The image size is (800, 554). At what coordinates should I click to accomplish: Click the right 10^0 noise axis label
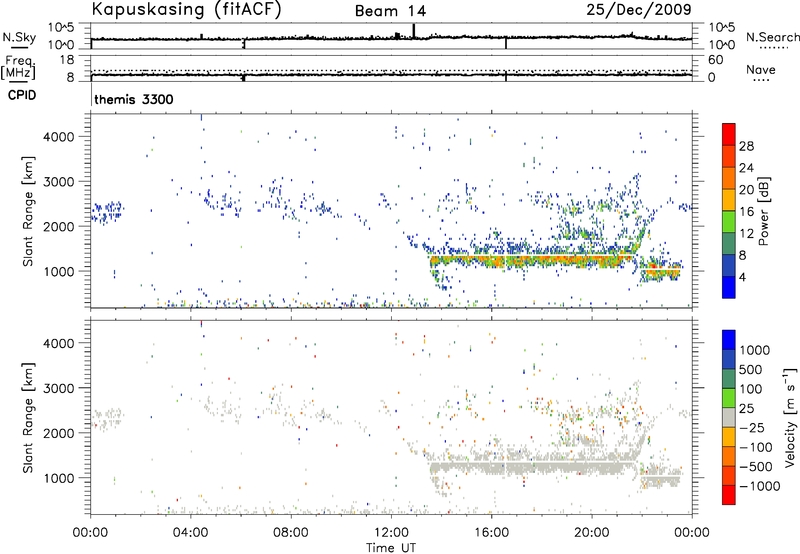722,45
